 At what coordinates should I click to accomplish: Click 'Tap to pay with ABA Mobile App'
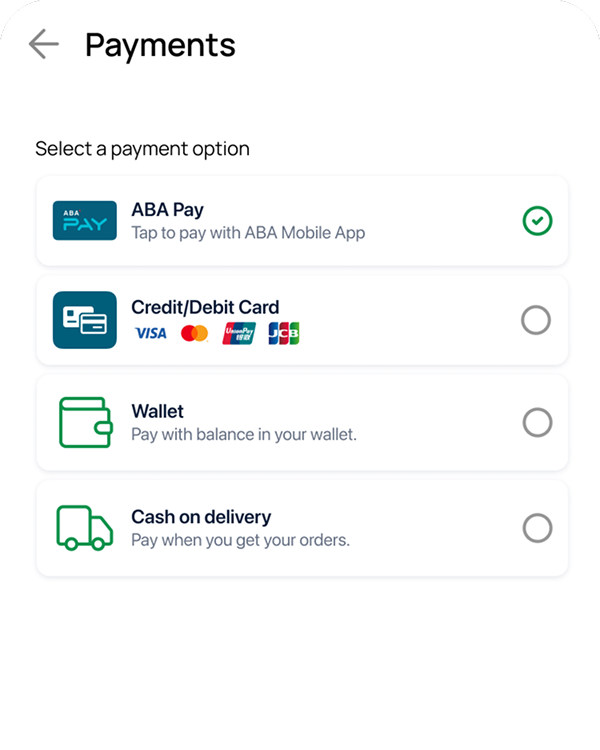pyautogui.click(x=248, y=233)
